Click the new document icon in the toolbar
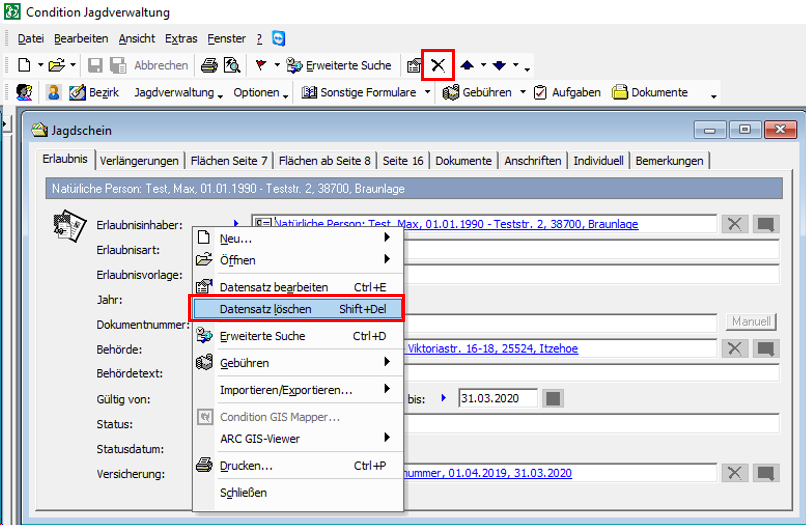This screenshot has width=806, height=525. coord(24,66)
